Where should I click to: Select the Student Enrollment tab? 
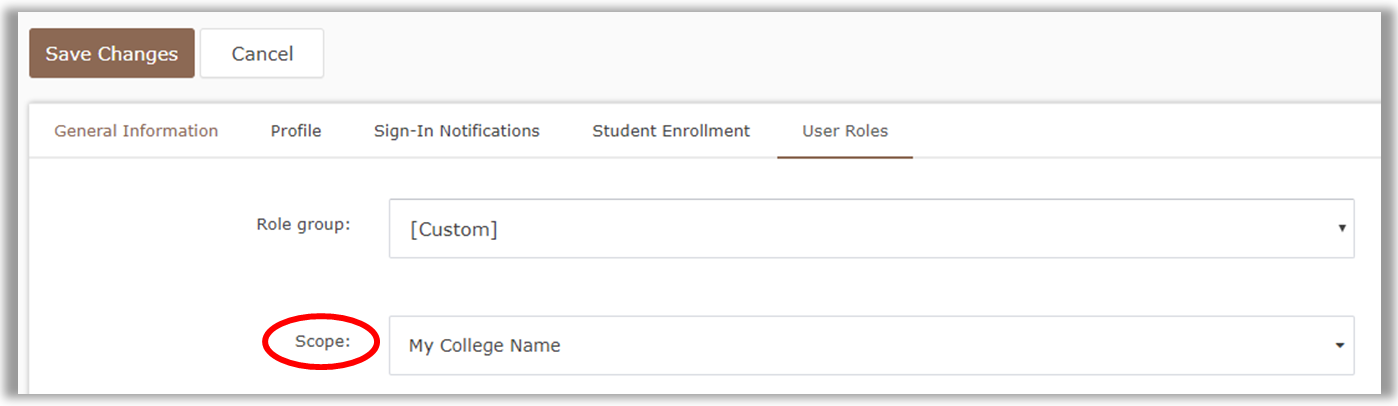tap(671, 131)
